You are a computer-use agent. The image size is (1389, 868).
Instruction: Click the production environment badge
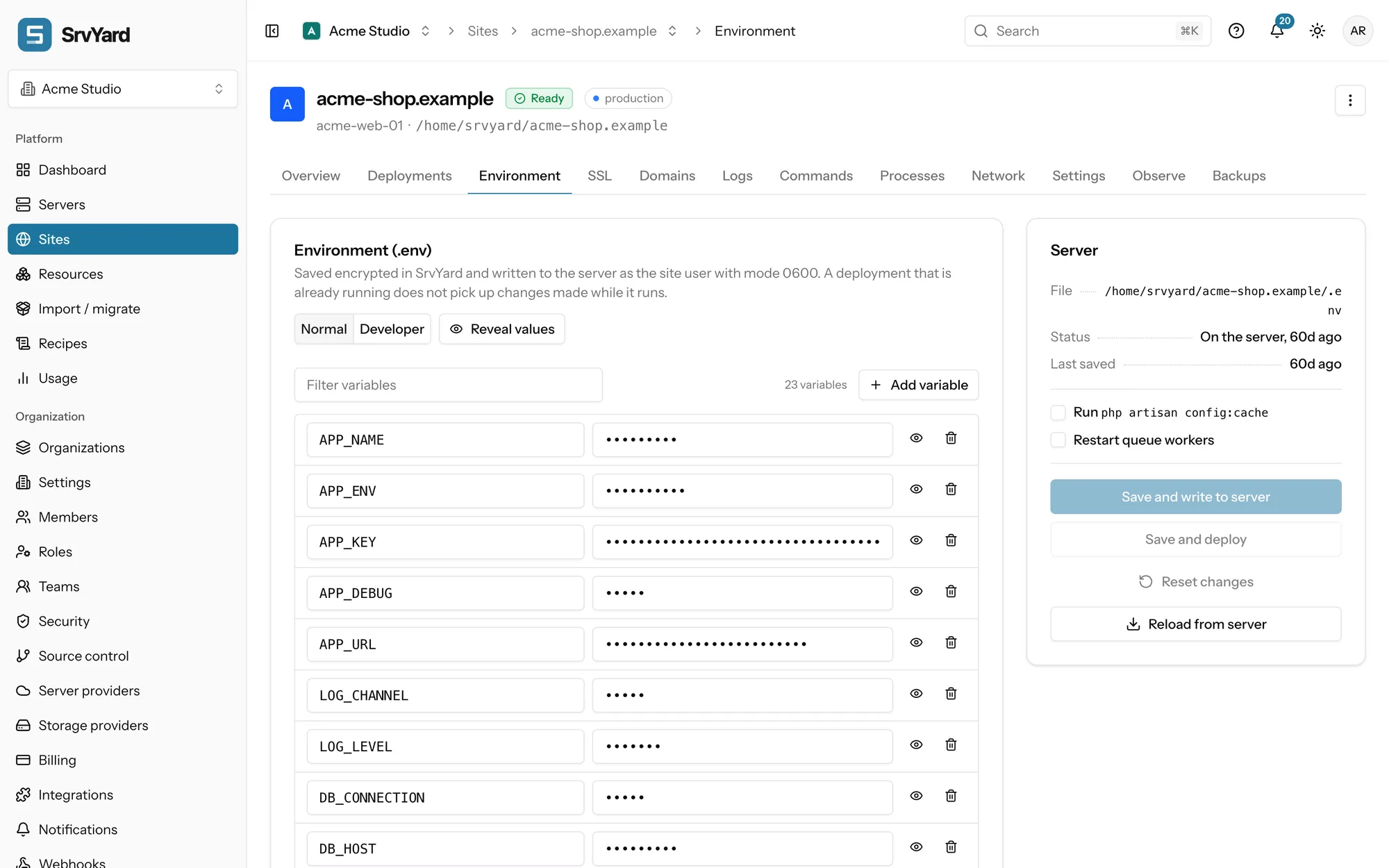(x=628, y=99)
